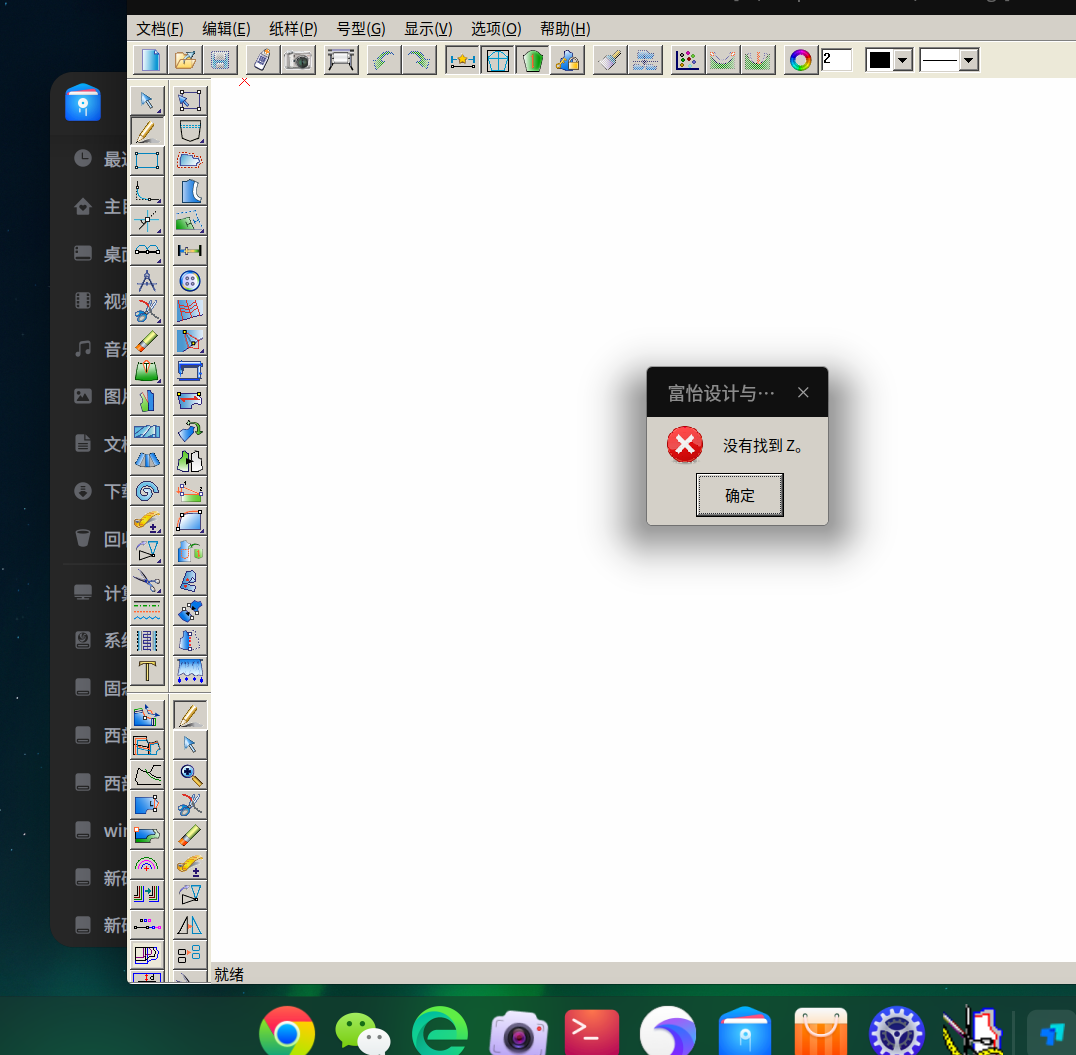Expand the line style dropdown arrow

coord(968,60)
